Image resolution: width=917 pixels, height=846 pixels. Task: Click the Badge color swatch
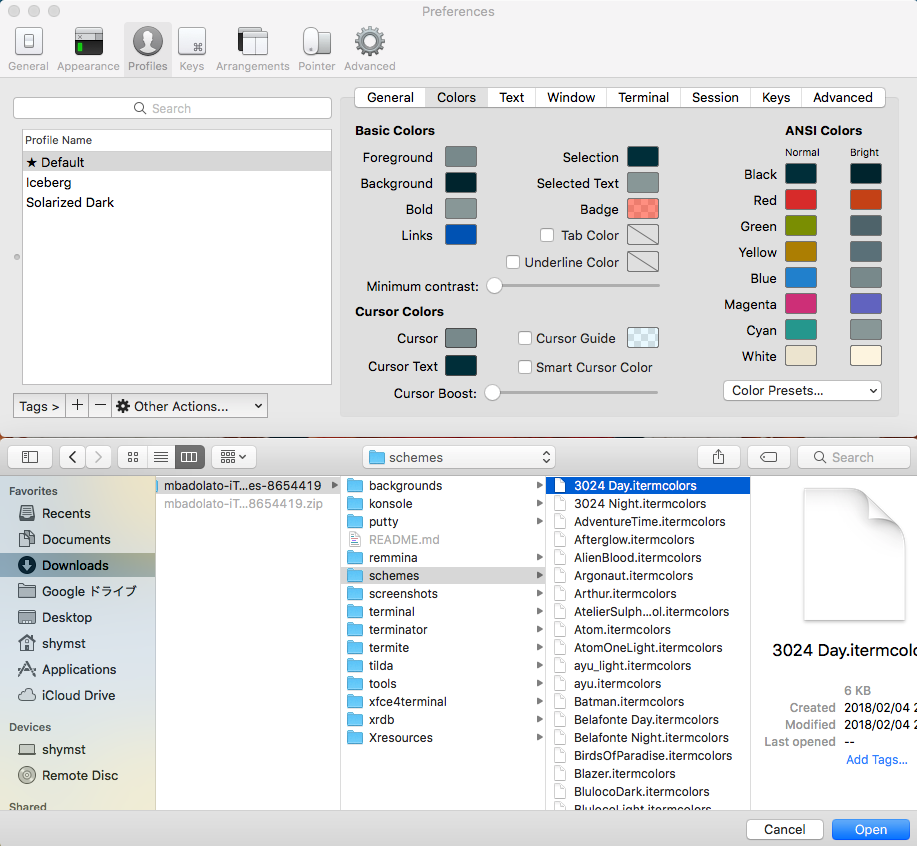pyautogui.click(x=643, y=209)
